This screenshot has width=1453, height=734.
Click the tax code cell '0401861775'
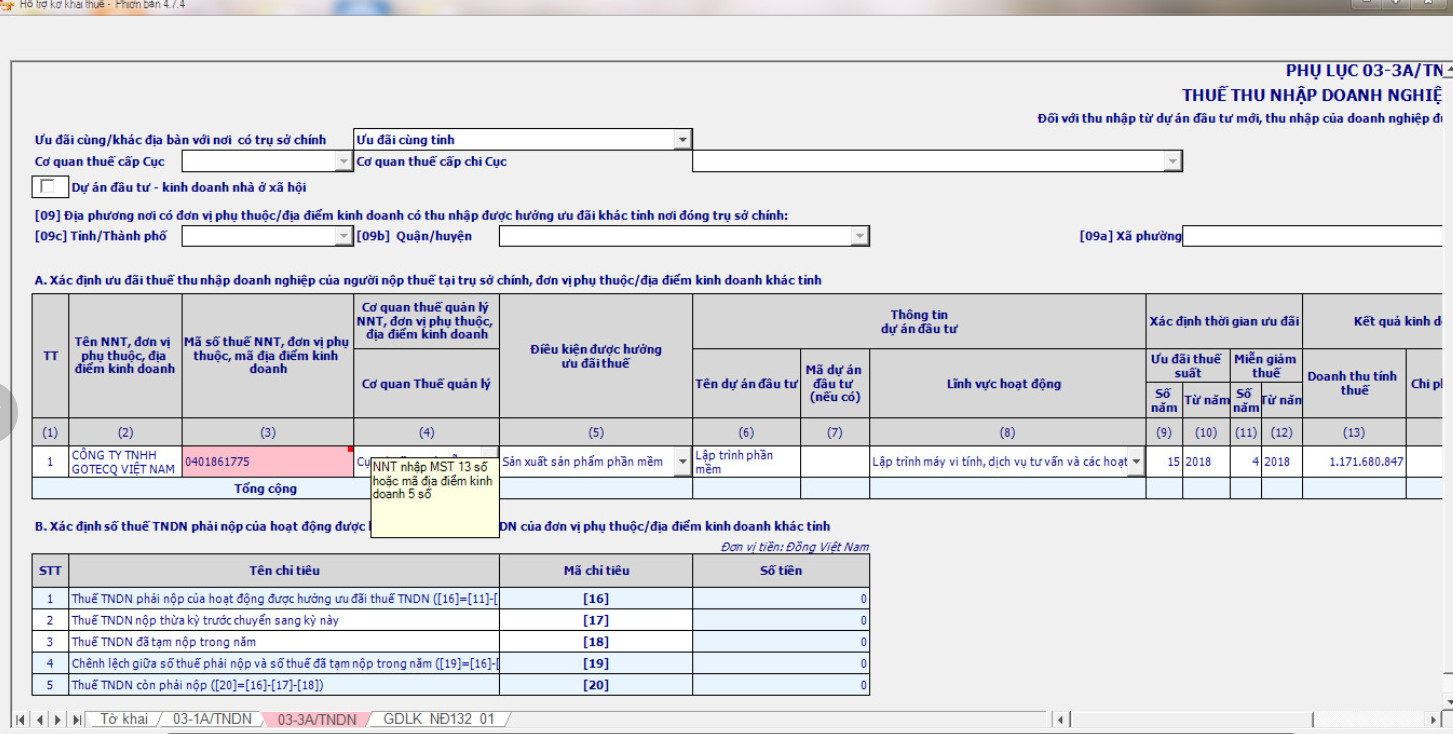(268, 462)
